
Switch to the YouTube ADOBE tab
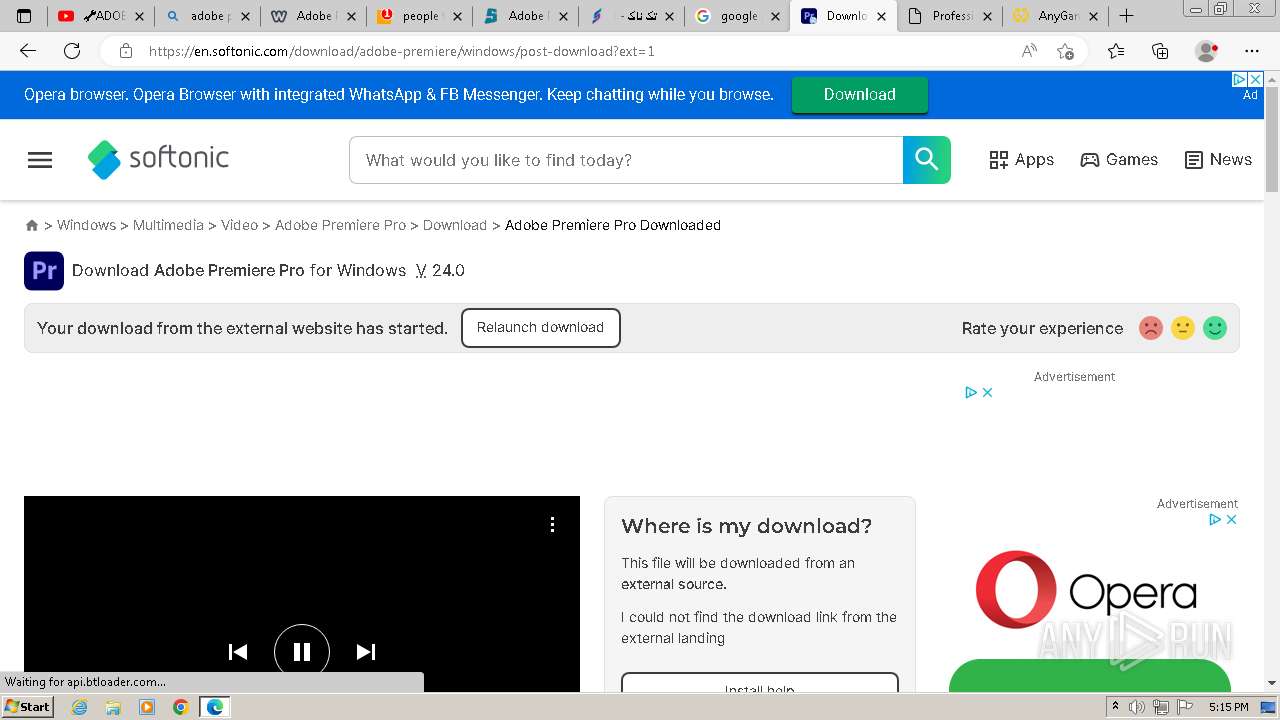[x=100, y=16]
